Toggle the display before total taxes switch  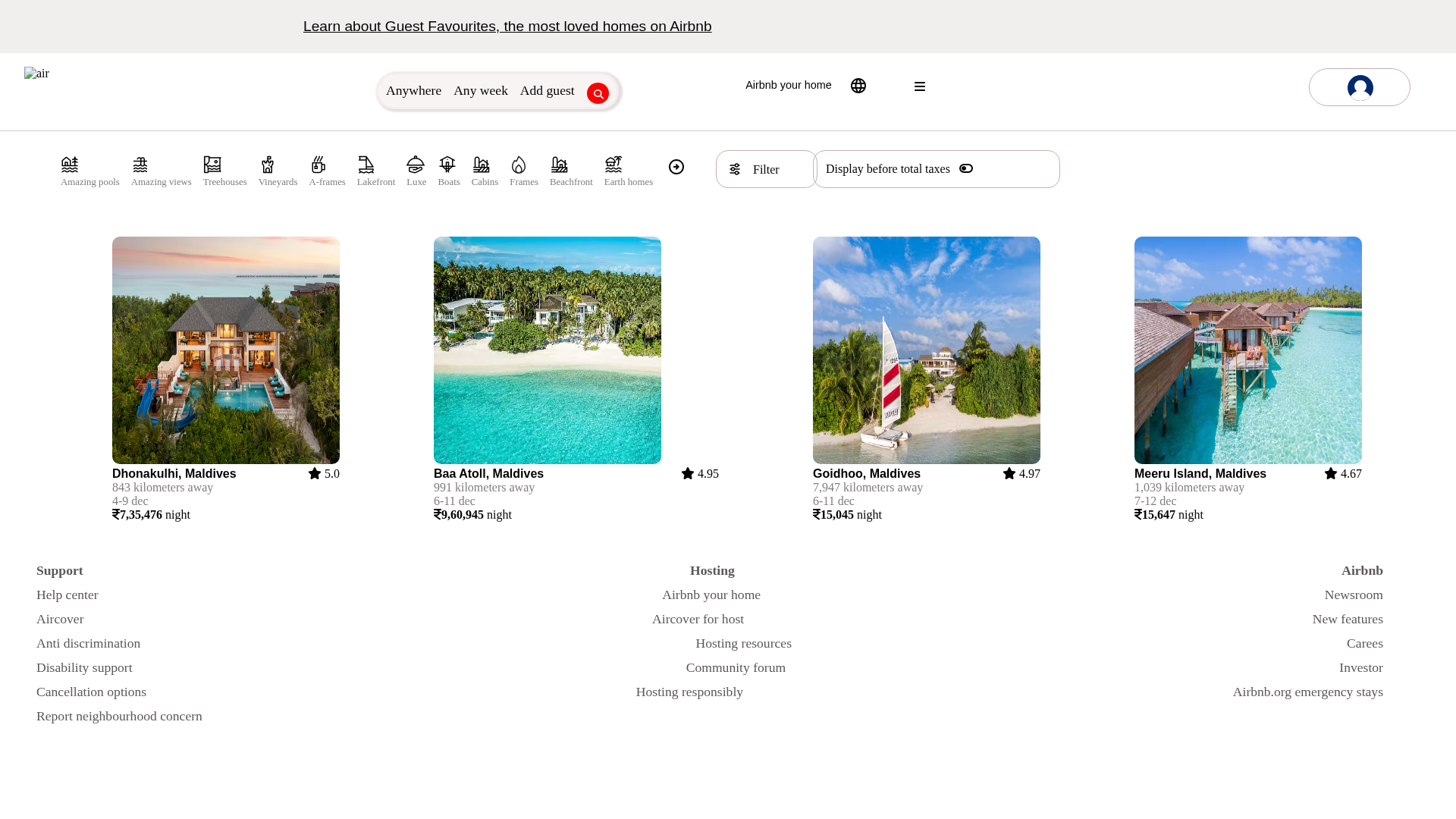[966, 168]
